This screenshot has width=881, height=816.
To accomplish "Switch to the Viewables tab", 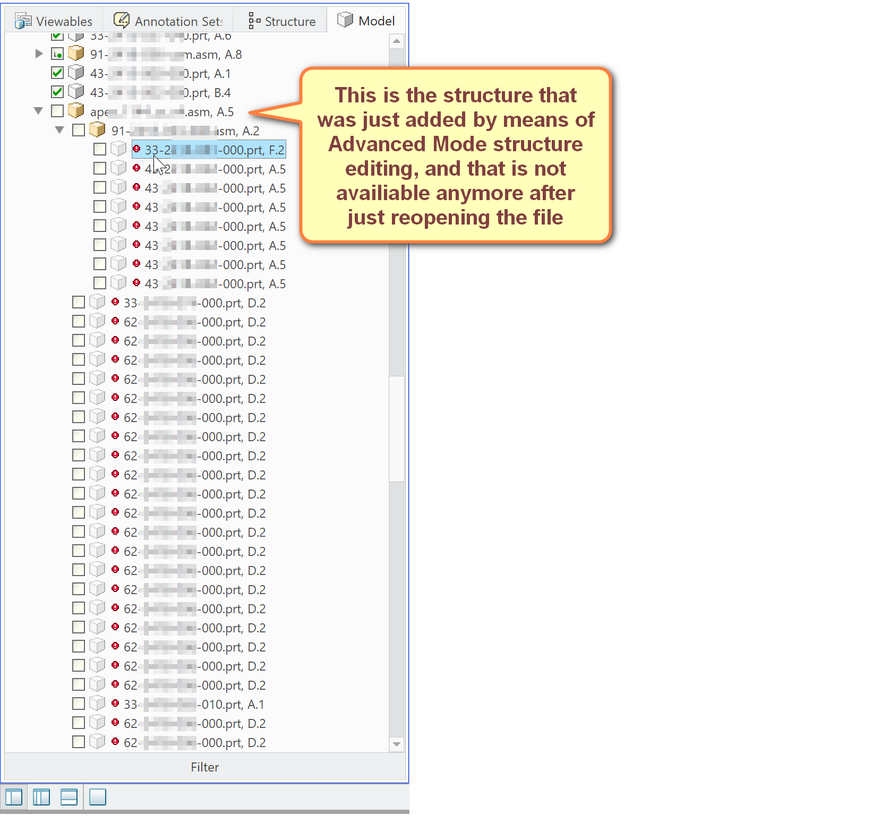I will 53,21.
